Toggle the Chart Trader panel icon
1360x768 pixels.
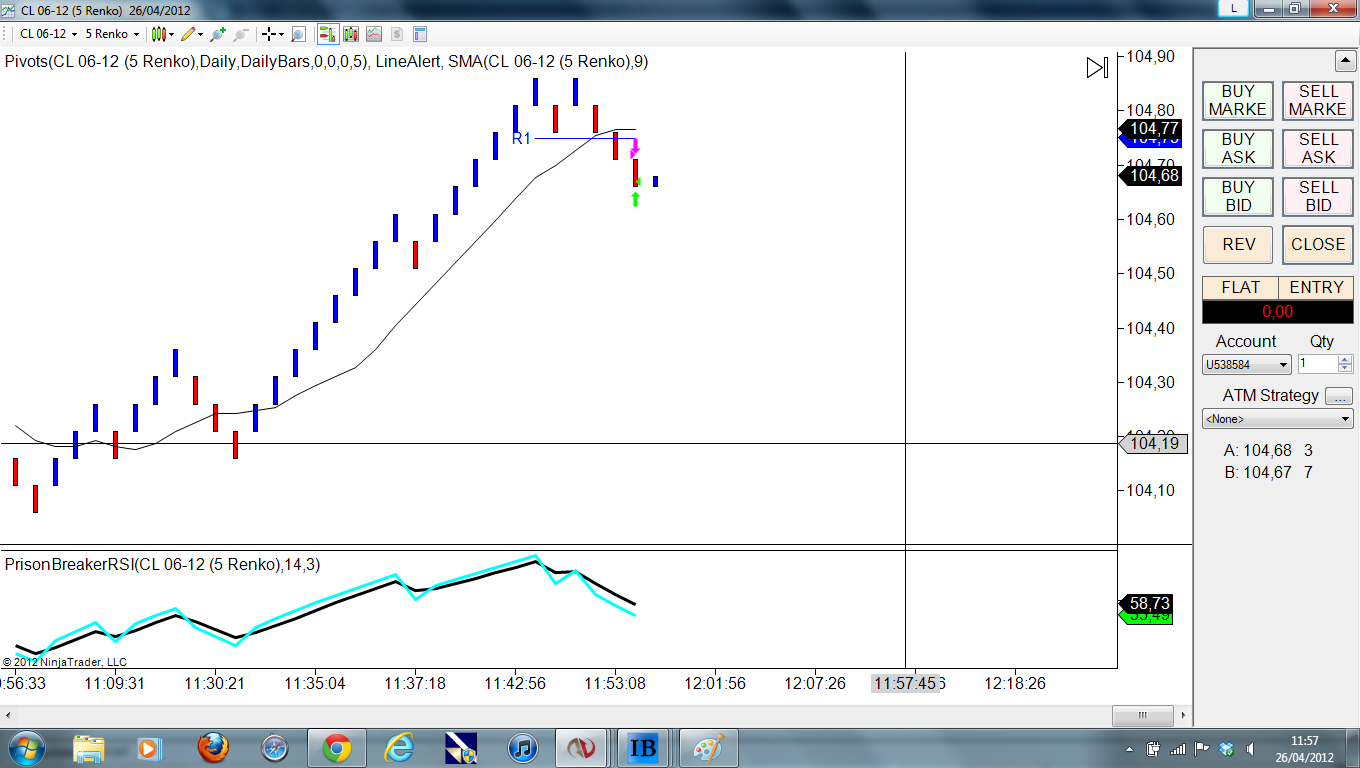327,34
